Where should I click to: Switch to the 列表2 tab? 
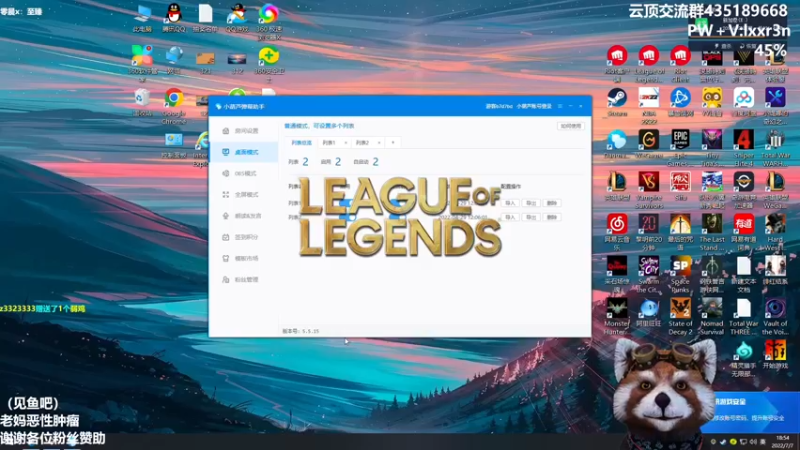click(363, 143)
